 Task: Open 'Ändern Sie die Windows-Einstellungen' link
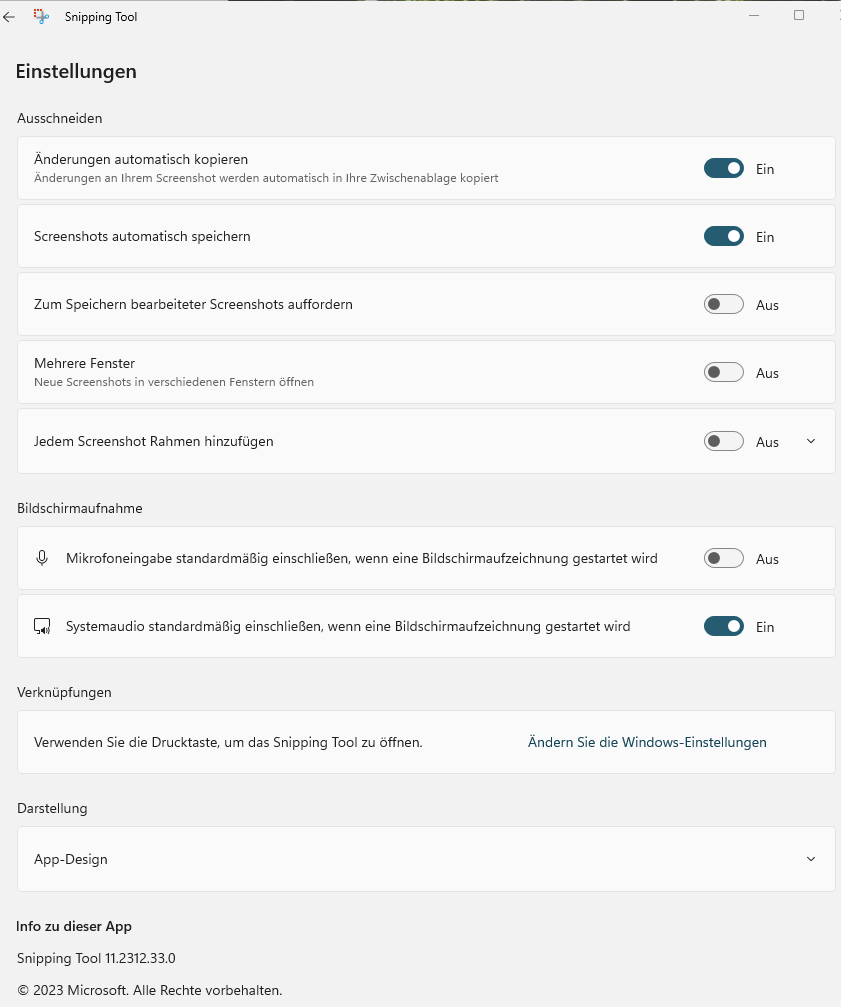[x=647, y=742]
